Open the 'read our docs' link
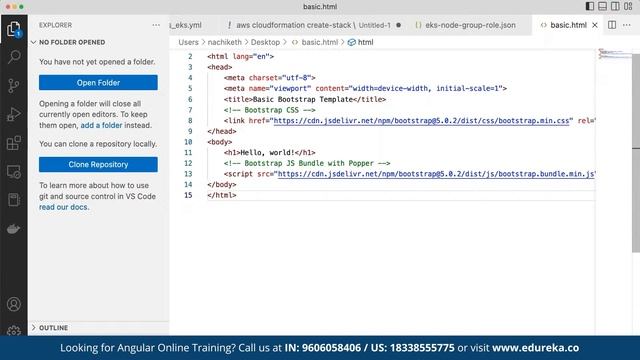The width and height of the screenshot is (640, 360). 63,207
